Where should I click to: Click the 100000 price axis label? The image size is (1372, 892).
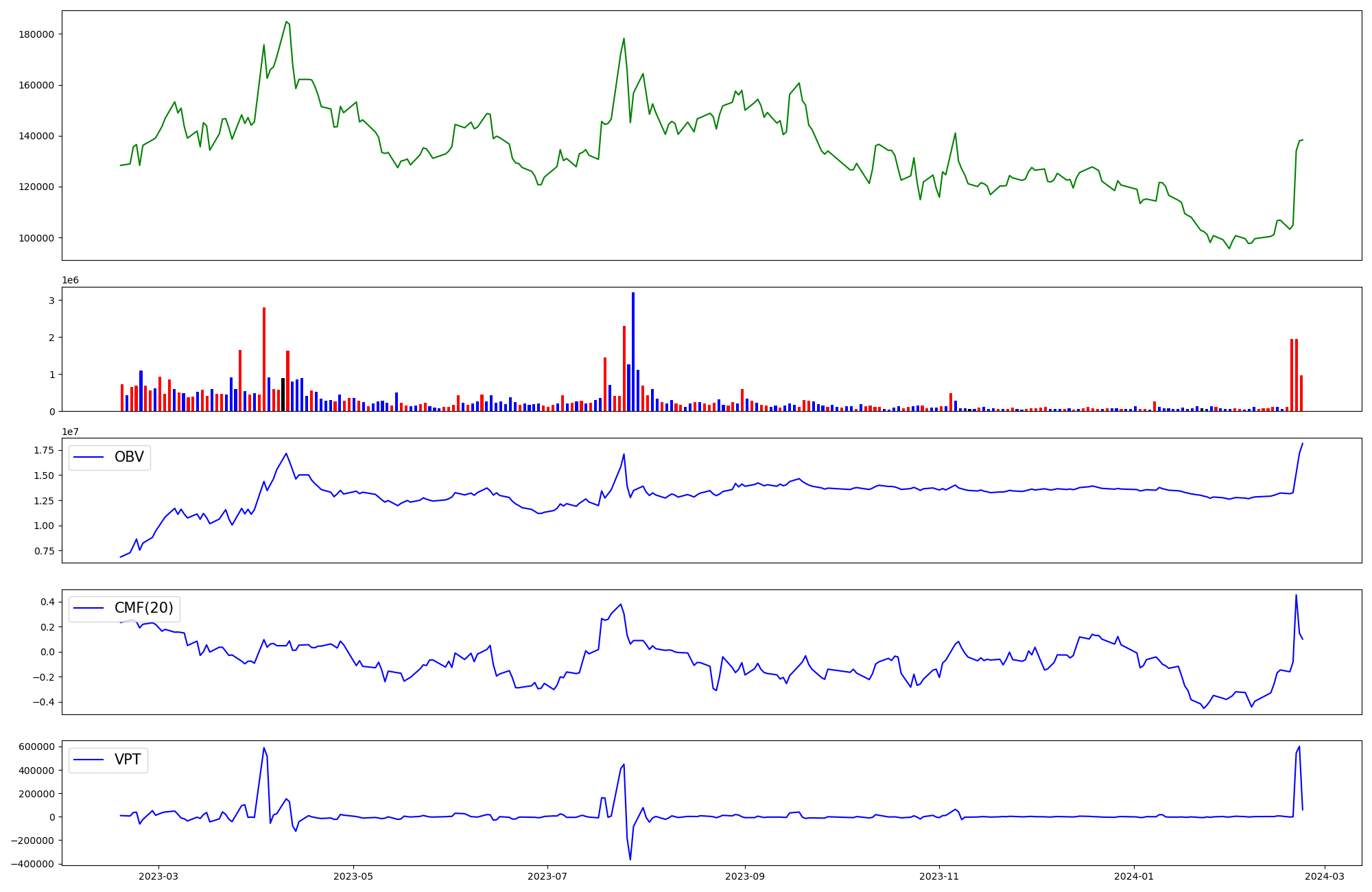36,238
